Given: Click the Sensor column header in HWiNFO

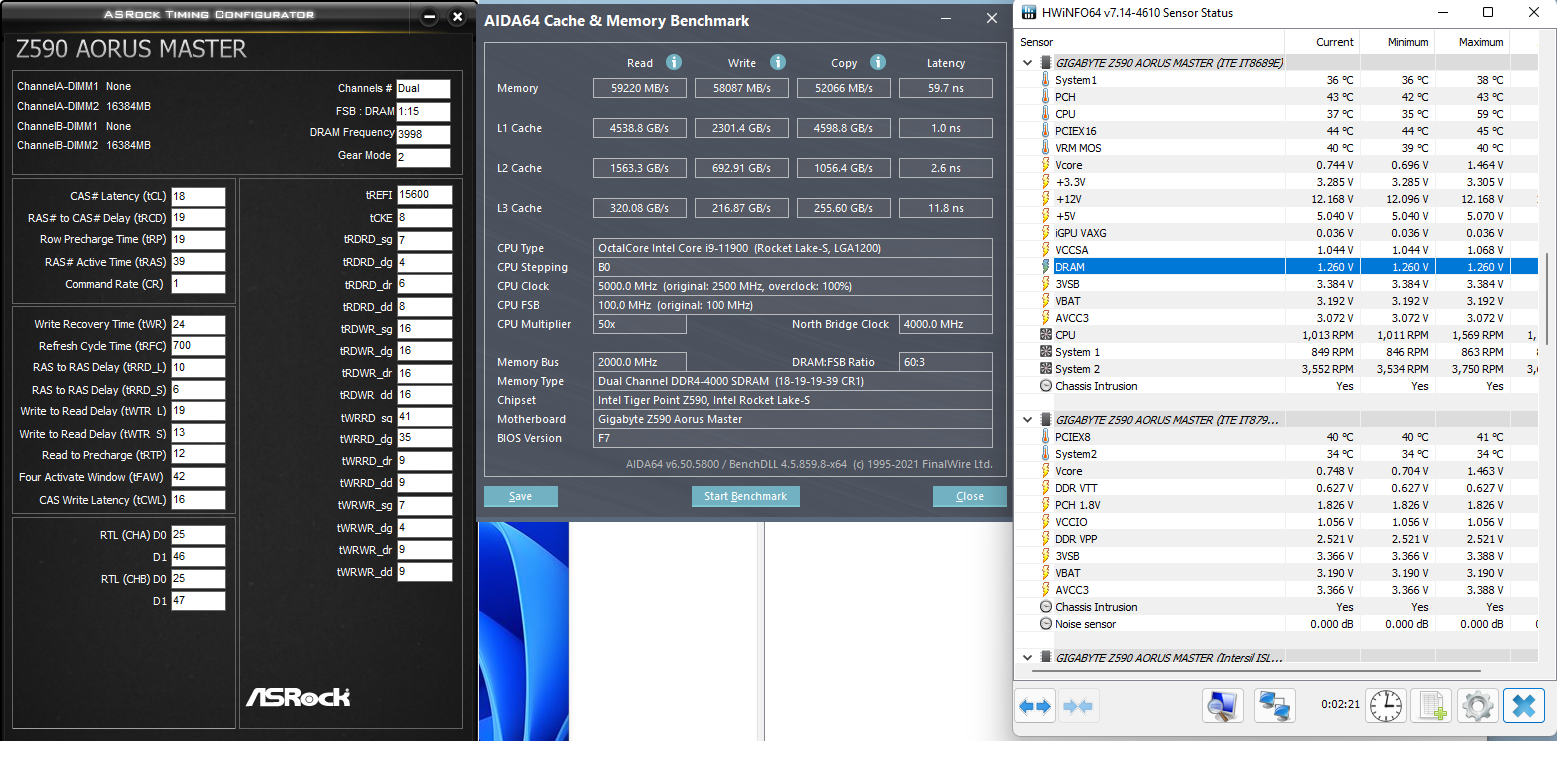Looking at the screenshot, I should (1150, 42).
